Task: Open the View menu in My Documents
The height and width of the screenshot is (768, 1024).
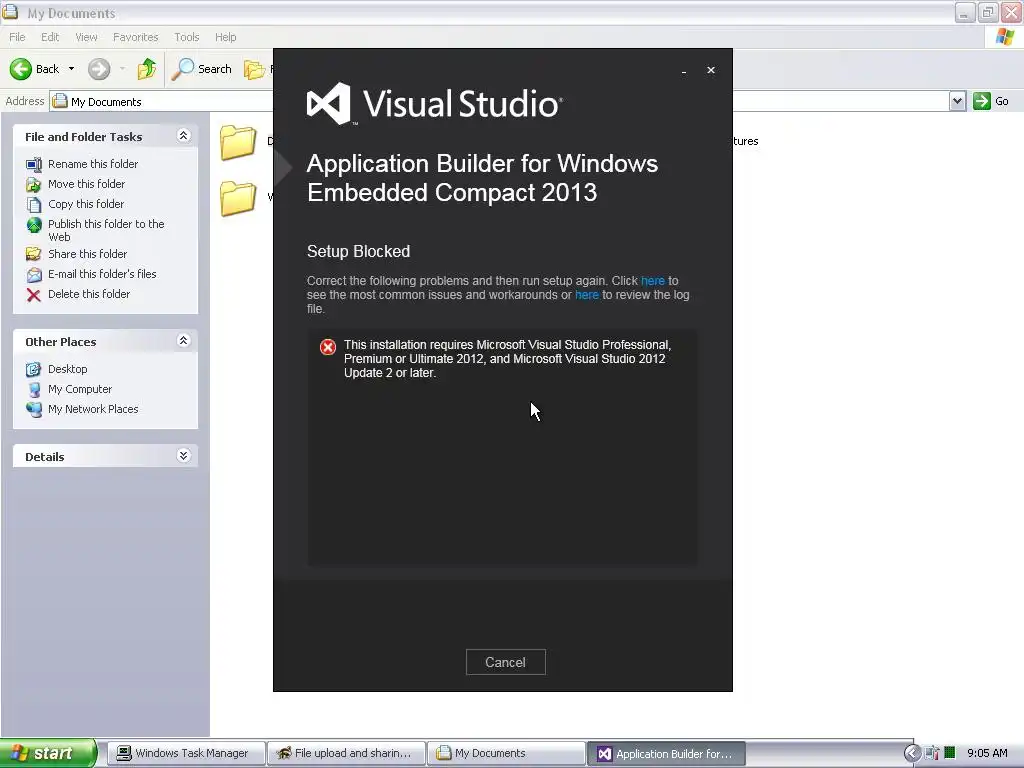Action: point(86,37)
